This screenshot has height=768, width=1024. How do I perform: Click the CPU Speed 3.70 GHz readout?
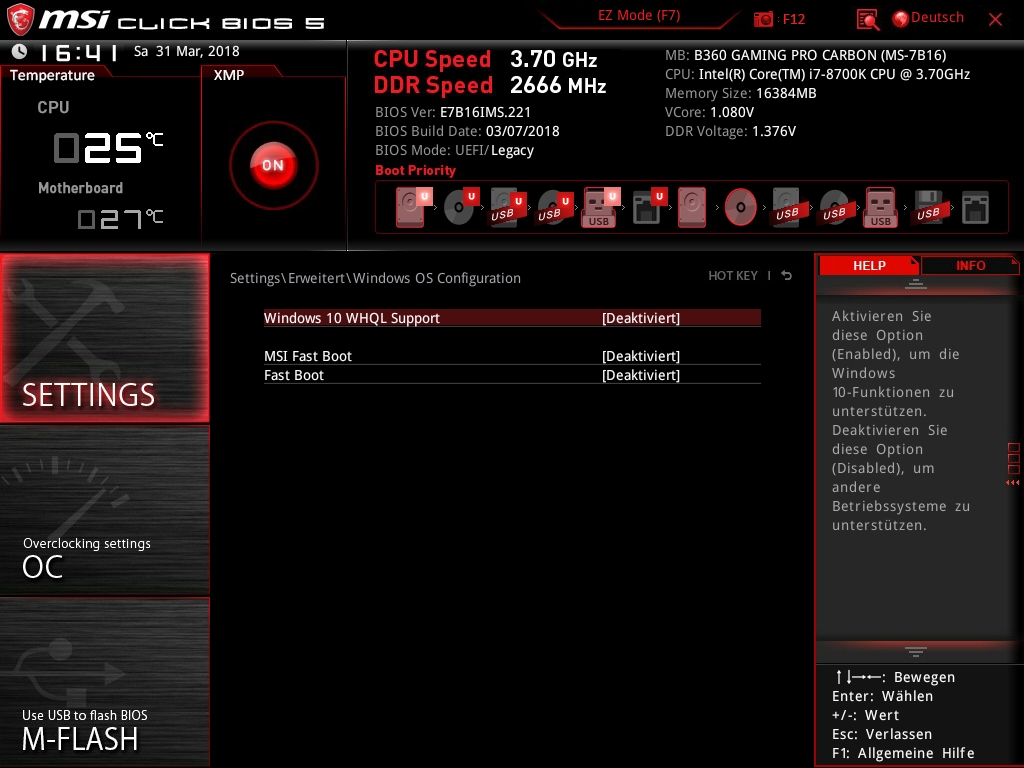point(485,59)
